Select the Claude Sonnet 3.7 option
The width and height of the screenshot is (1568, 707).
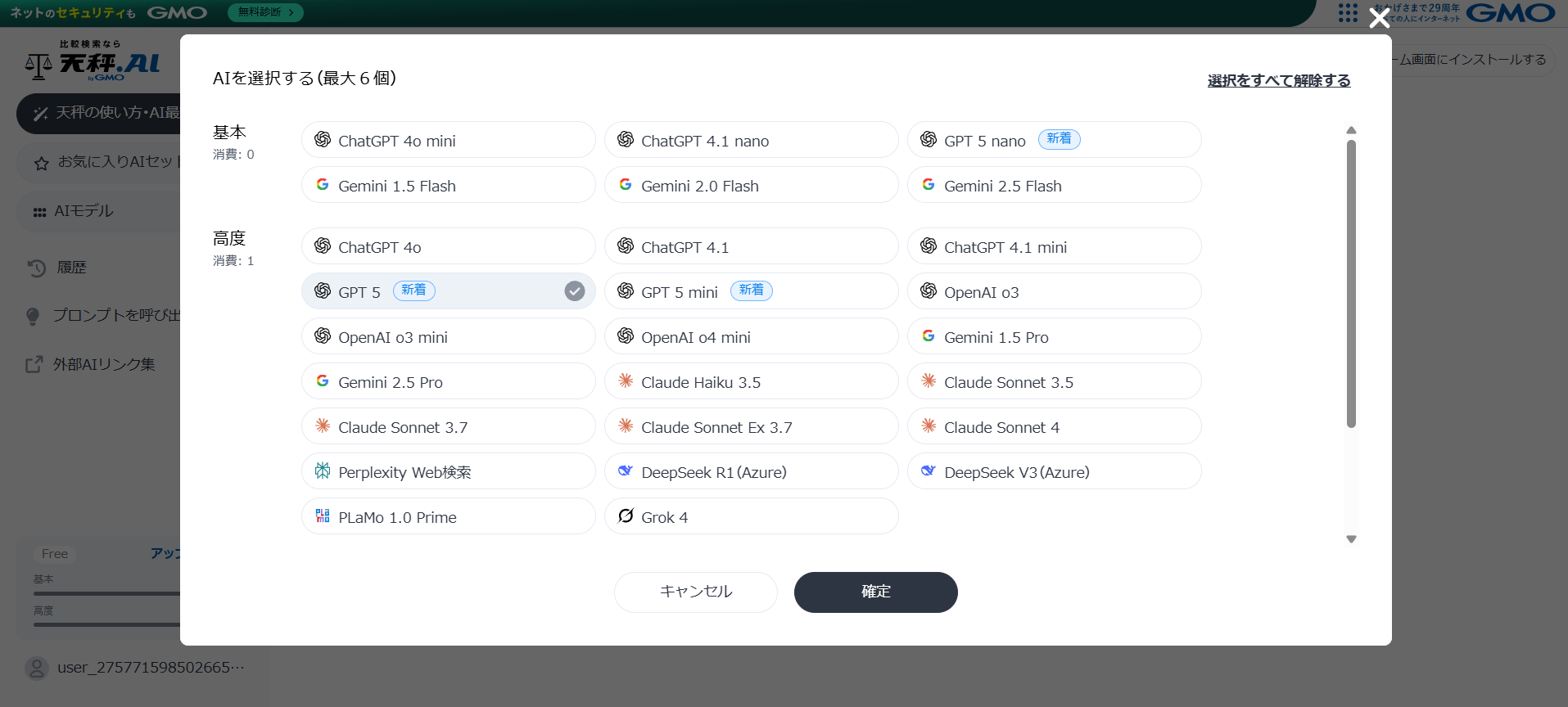448,426
